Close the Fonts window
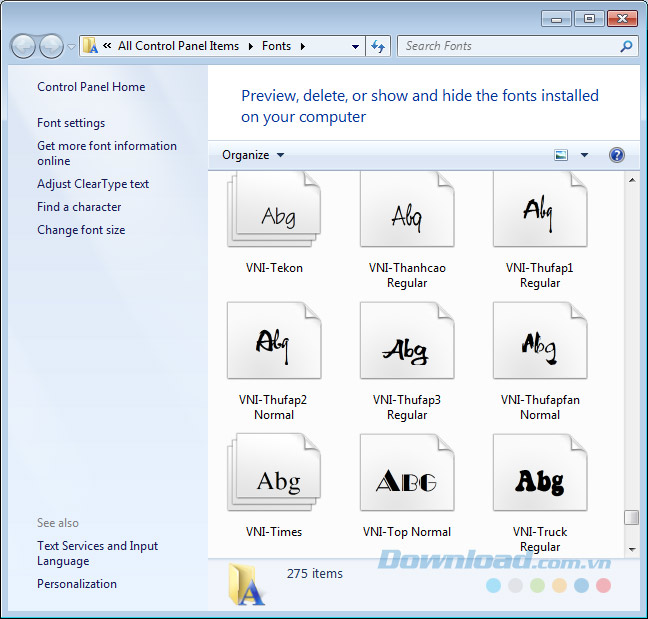The width and height of the screenshot is (648, 619). tap(622, 19)
